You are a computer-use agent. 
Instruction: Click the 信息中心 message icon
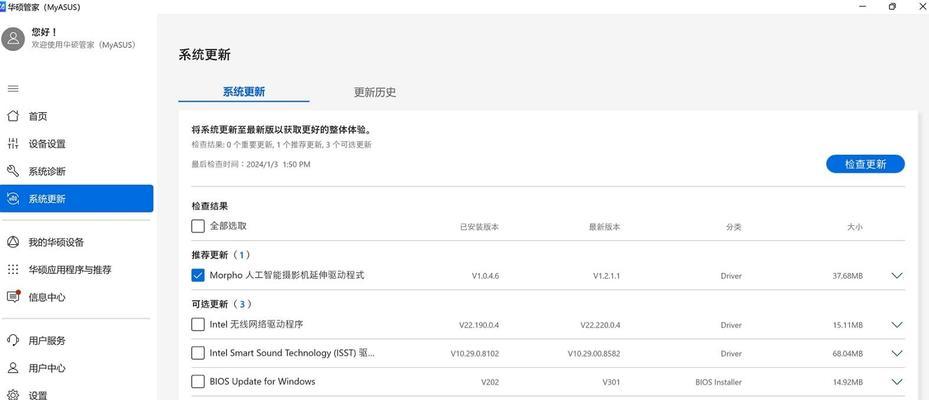tap(12, 297)
